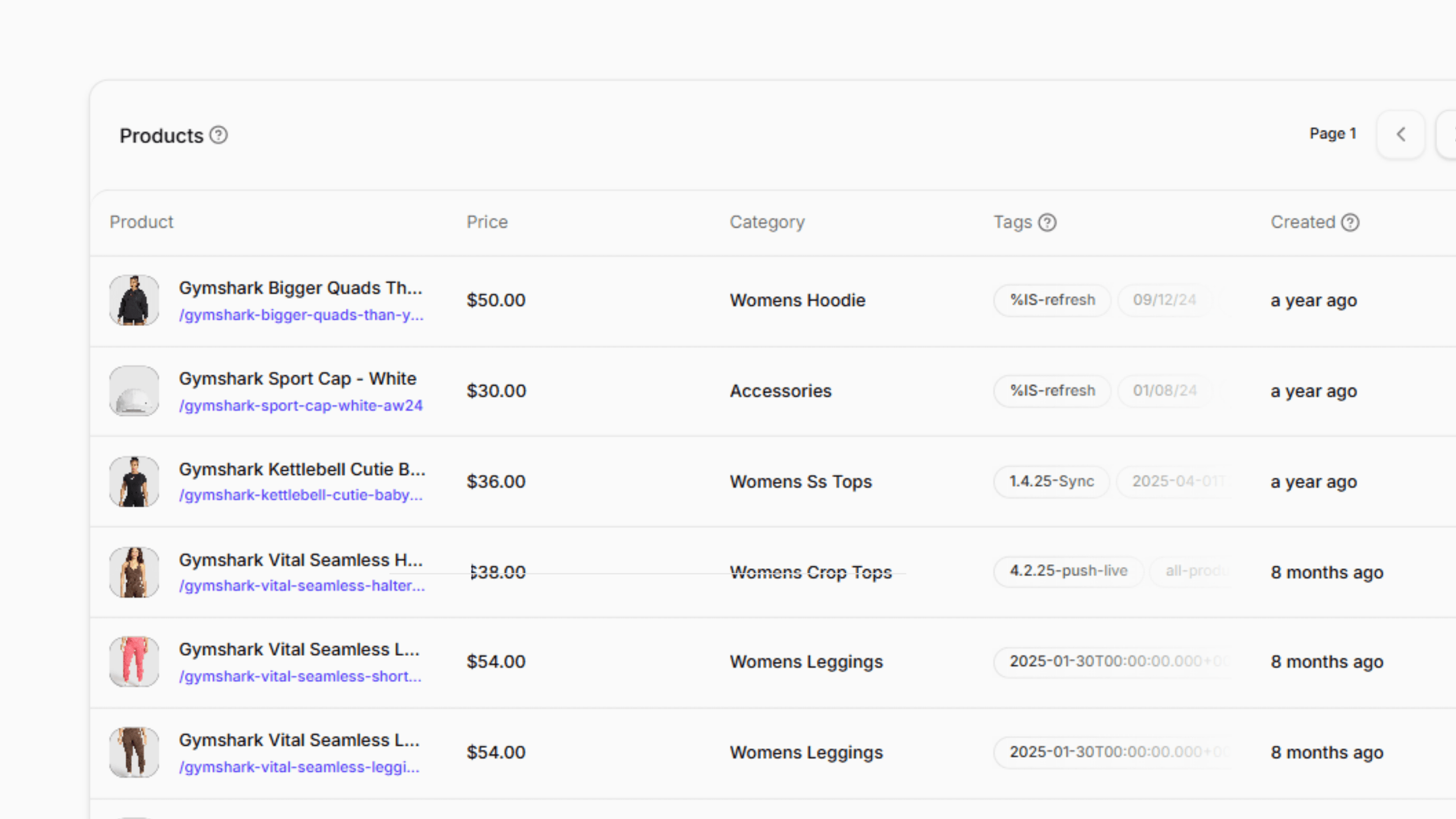Click the help icon next to Products

[x=218, y=135]
